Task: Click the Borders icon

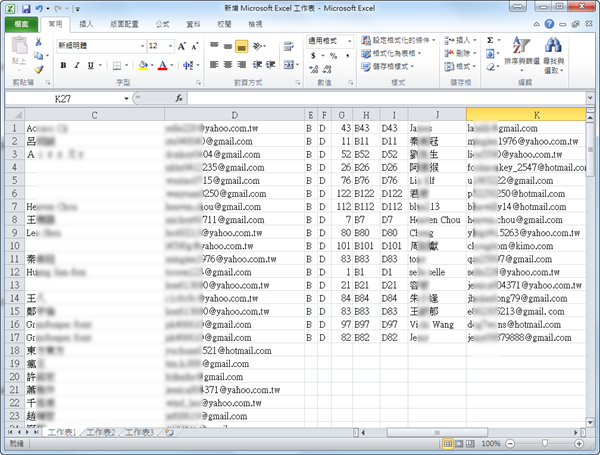Action: (x=117, y=66)
